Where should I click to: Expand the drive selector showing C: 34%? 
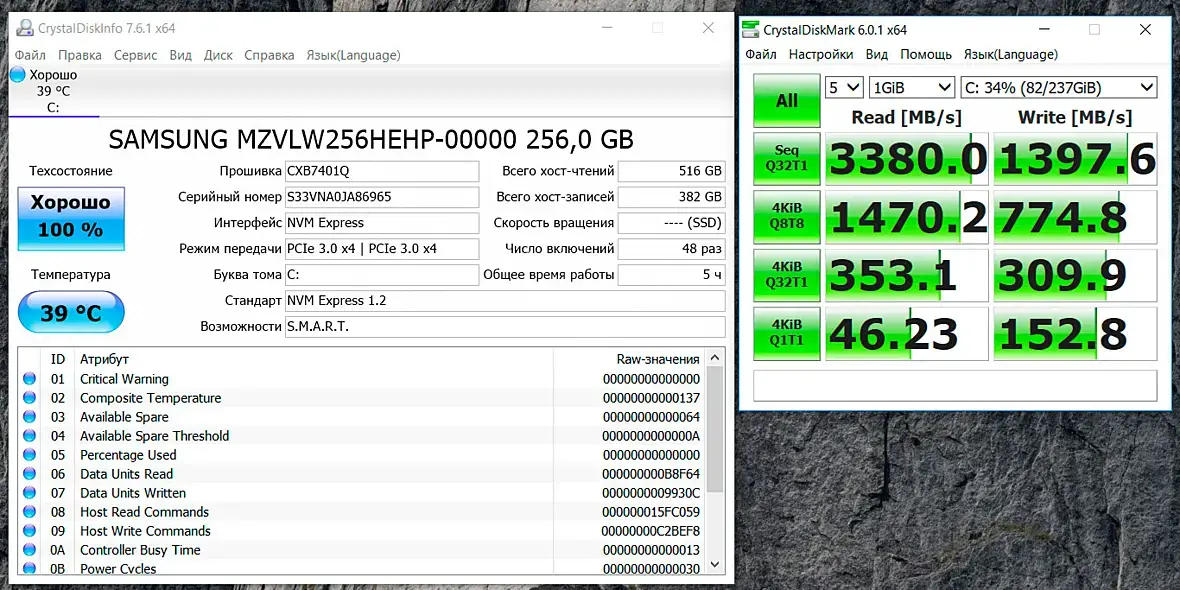pyautogui.click(x=1059, y=87)
